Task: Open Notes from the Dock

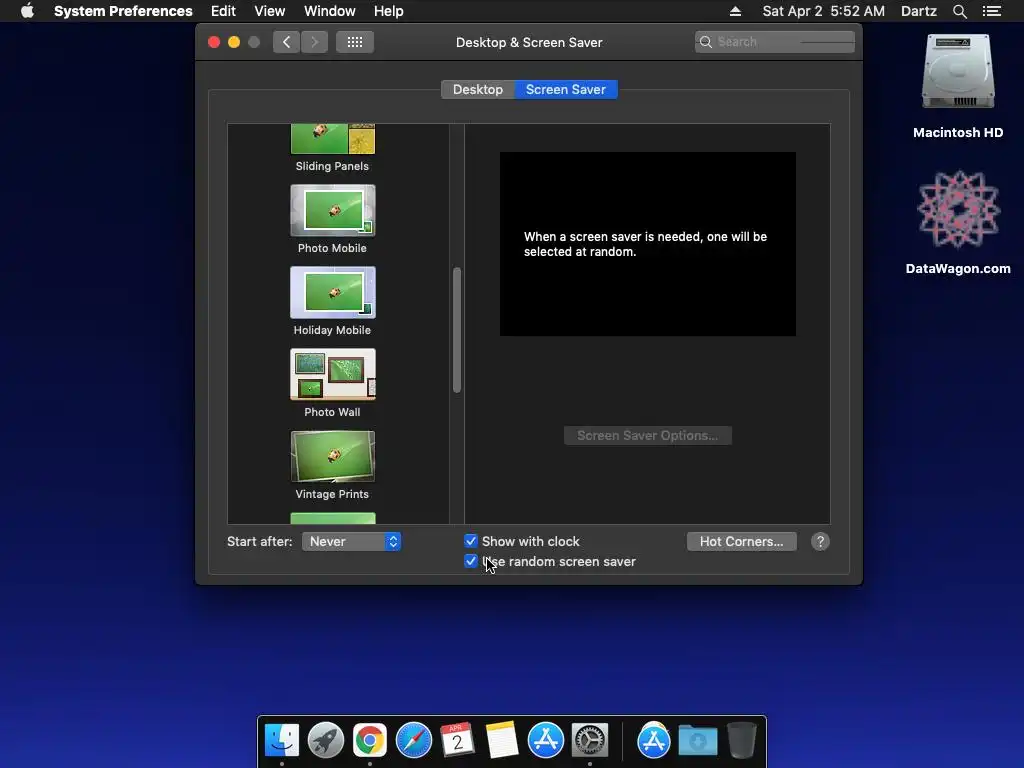Action: click(502, 741)
